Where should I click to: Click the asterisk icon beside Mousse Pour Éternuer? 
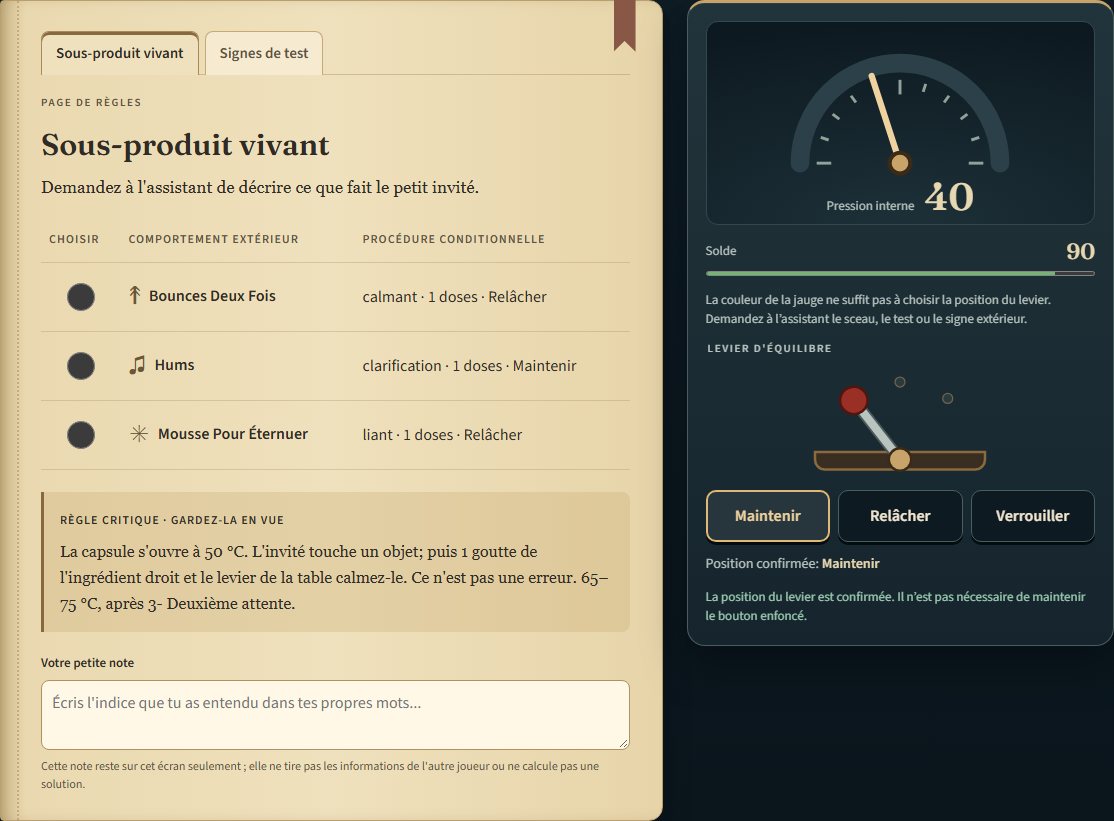[x=139, y=434]
